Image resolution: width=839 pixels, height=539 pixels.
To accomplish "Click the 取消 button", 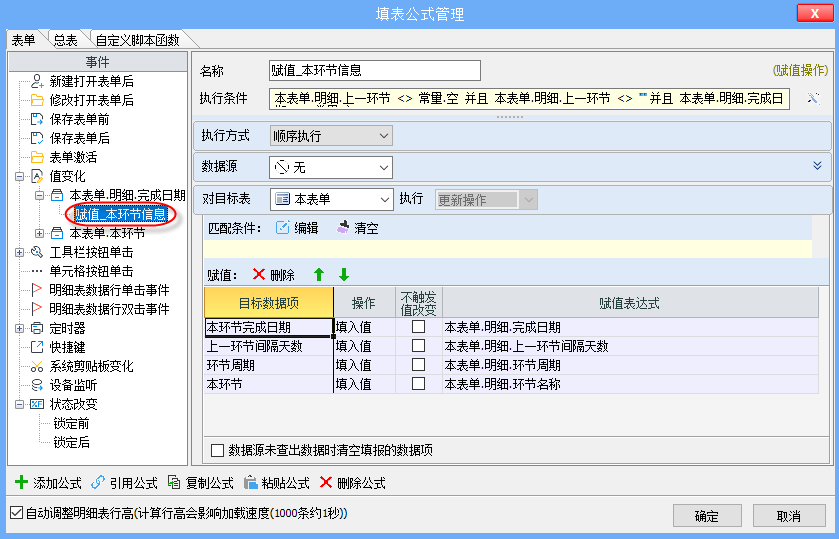I will 788,515.
